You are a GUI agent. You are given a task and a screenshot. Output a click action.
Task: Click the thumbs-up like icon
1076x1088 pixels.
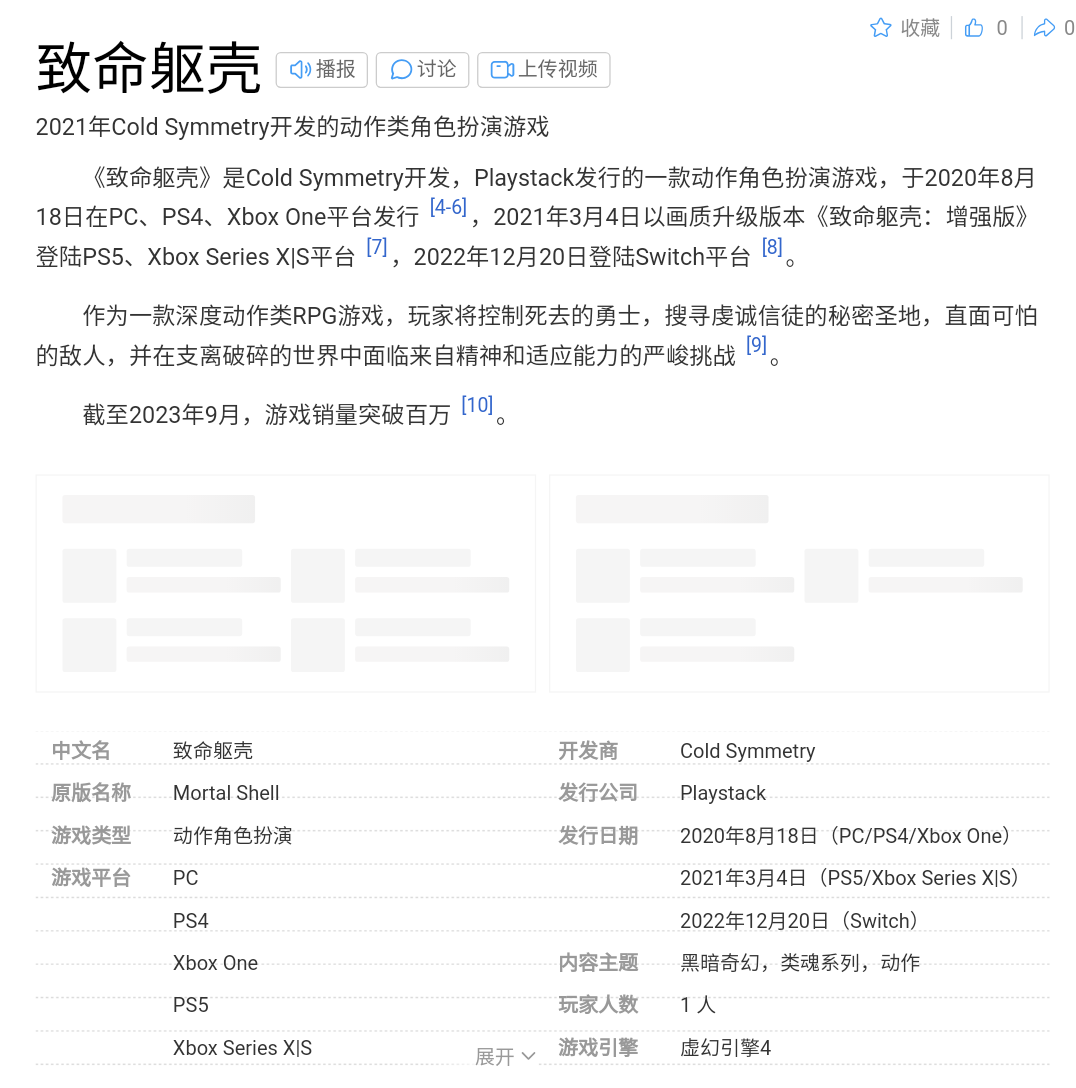point(973,28)
